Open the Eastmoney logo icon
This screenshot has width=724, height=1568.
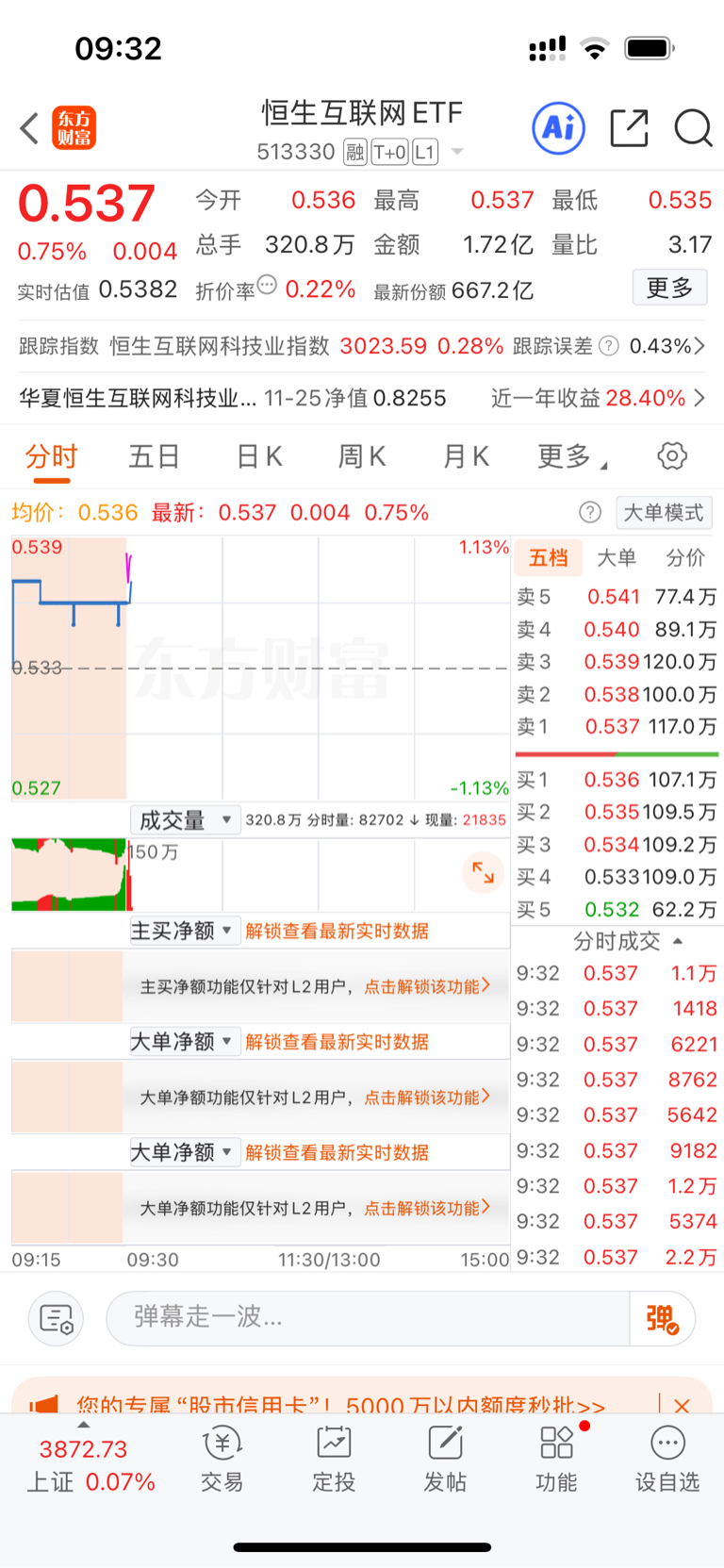click(x=74, y=128)
